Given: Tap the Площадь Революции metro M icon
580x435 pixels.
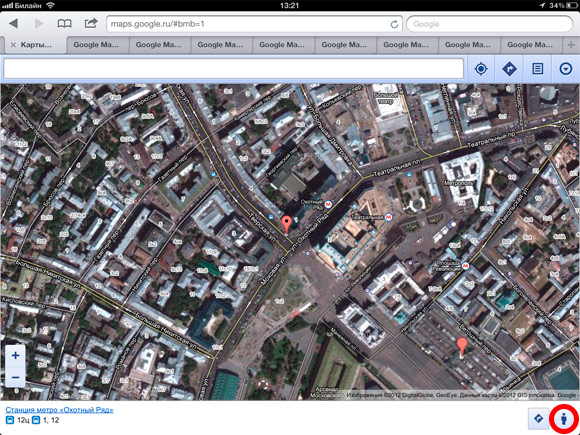Looking at the screenshot, I should click(x=465, y=266).
